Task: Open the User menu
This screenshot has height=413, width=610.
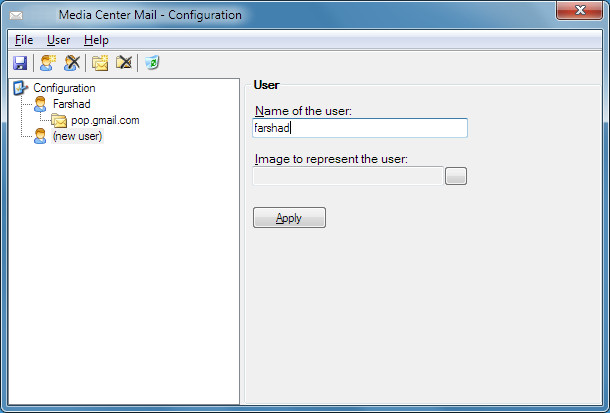Action: 58,40
